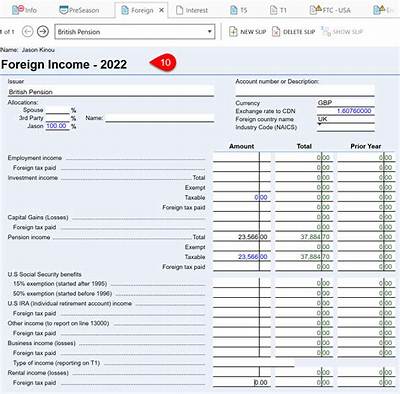Screen dimensions: 400x394
Task: Click the T1 tab document icon
Action: pyautogui.click(x=273, y=10)
